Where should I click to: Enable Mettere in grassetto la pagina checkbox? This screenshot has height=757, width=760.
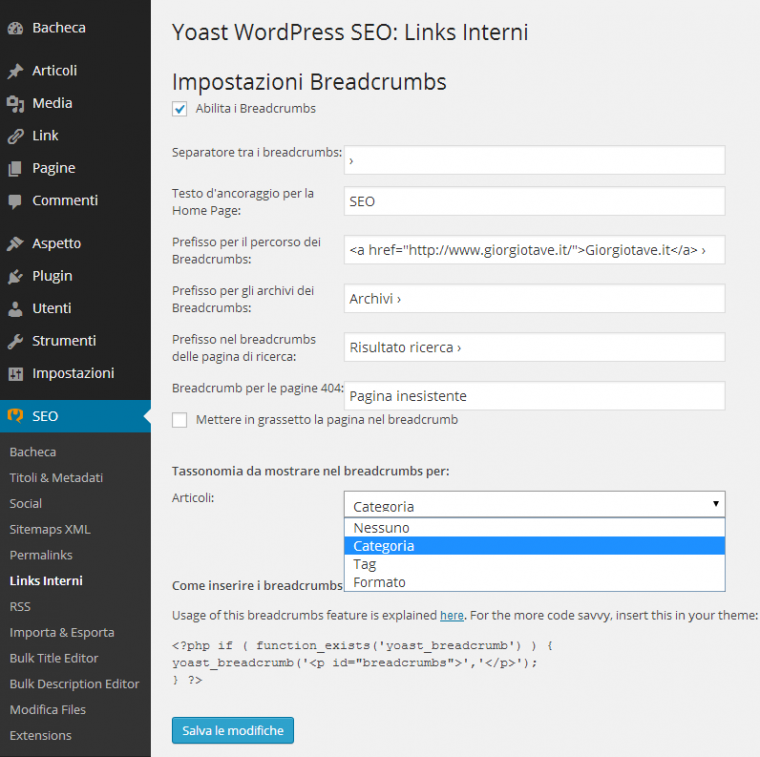tap(179, 420)
